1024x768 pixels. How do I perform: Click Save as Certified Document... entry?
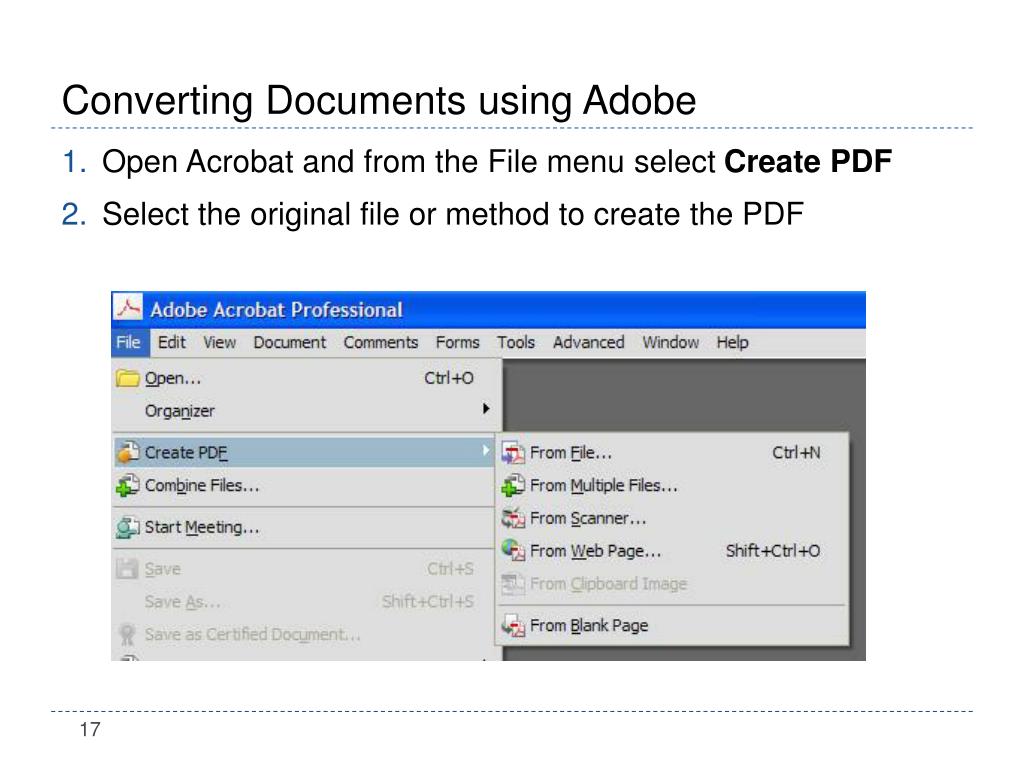[304, 634]
